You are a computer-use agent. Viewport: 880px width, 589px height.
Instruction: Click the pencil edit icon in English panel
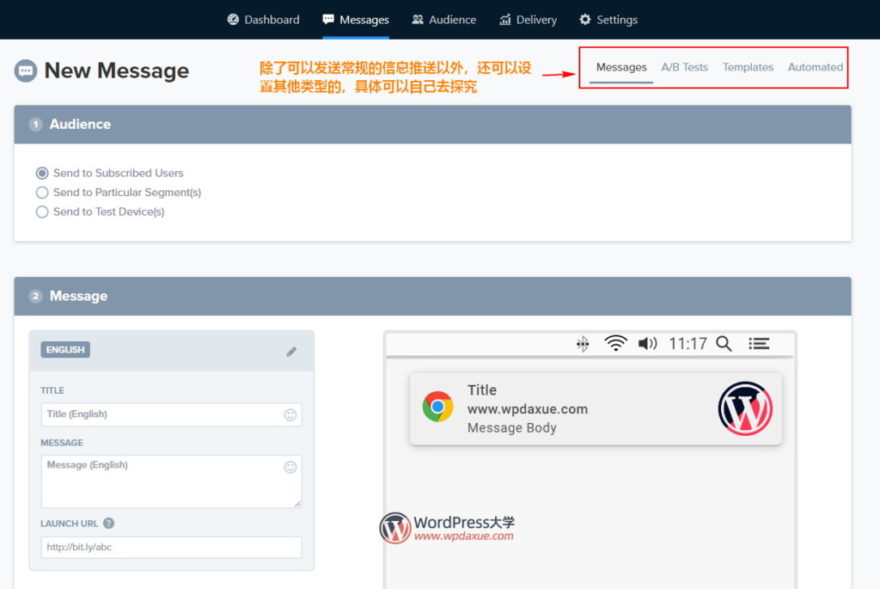291,351
